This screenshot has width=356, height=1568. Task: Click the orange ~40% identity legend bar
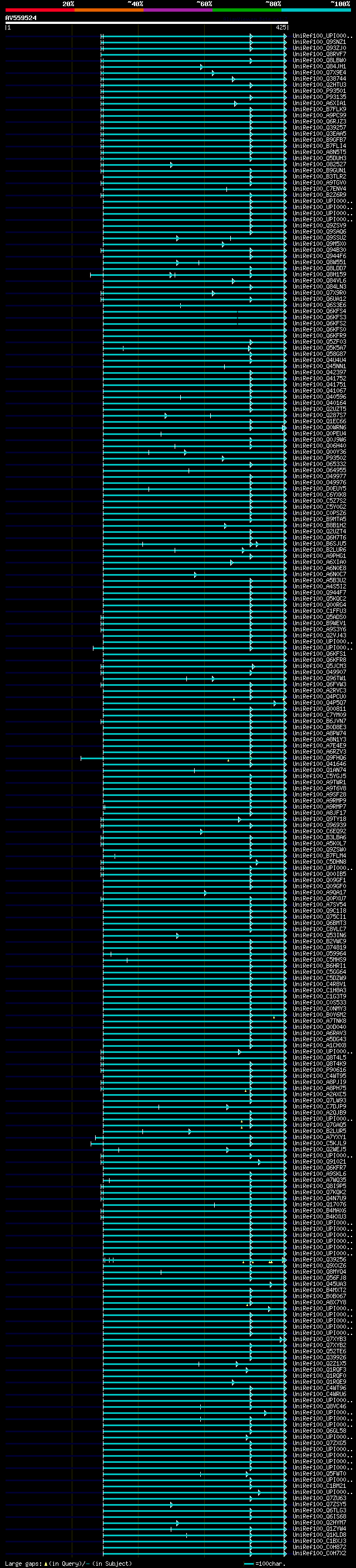(109, 10)
